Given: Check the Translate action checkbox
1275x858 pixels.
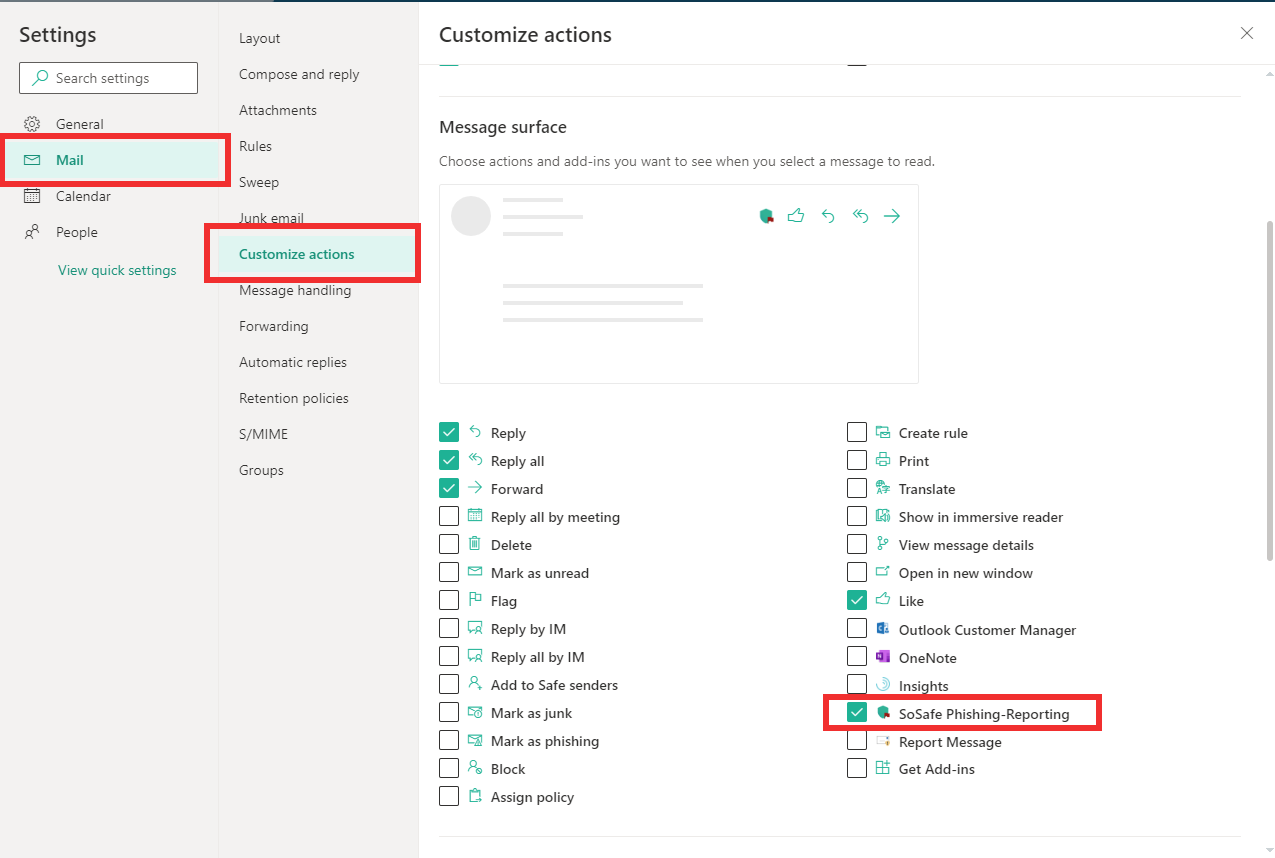Looking at the screenshot, I should pyautogui.click(x=857, y=488).
